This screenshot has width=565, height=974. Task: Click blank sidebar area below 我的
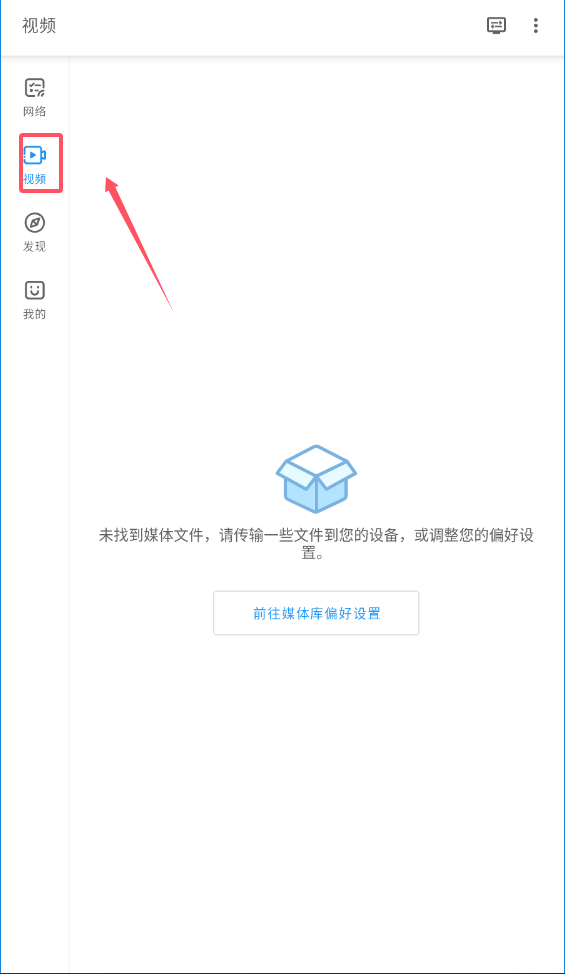35,621
